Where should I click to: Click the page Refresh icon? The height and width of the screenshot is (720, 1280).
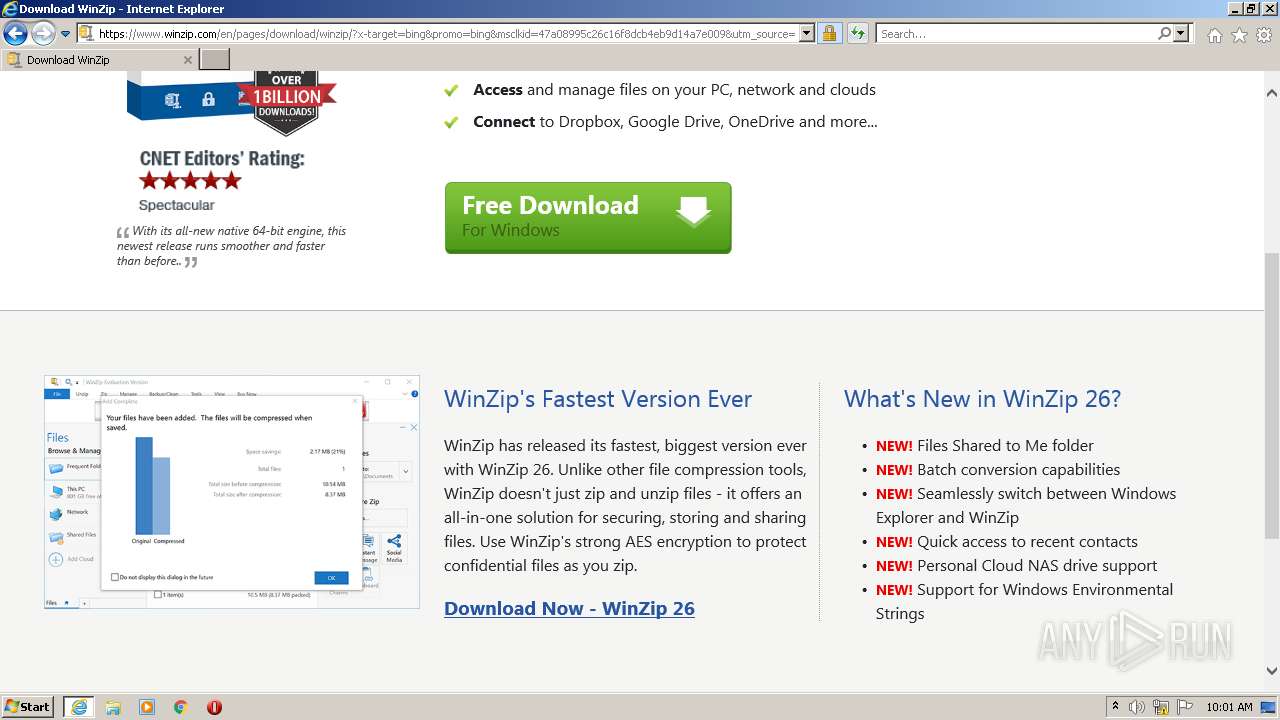[857, 34]
